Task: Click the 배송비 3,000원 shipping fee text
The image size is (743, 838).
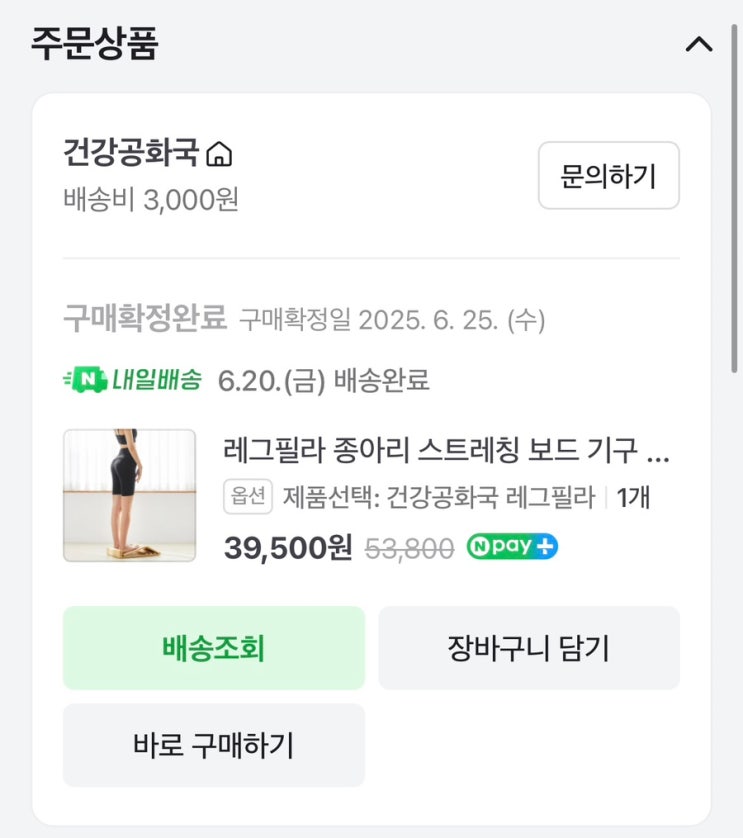Action: pos(151,199)
